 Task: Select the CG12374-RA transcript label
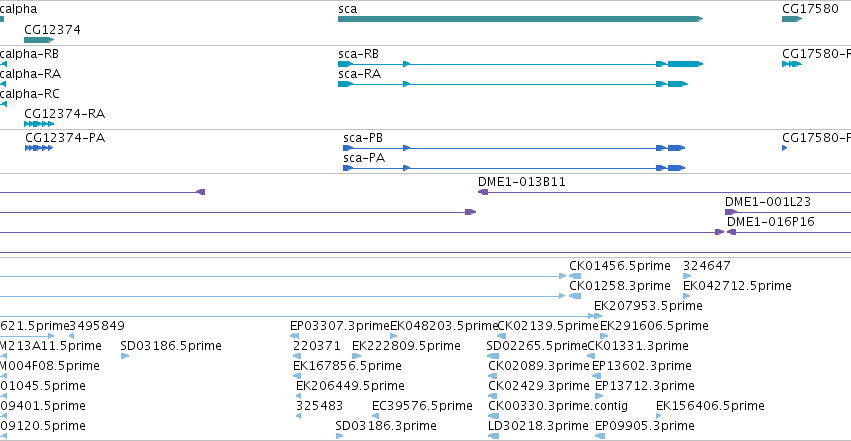pyautogui.click(x=65, y=114)
